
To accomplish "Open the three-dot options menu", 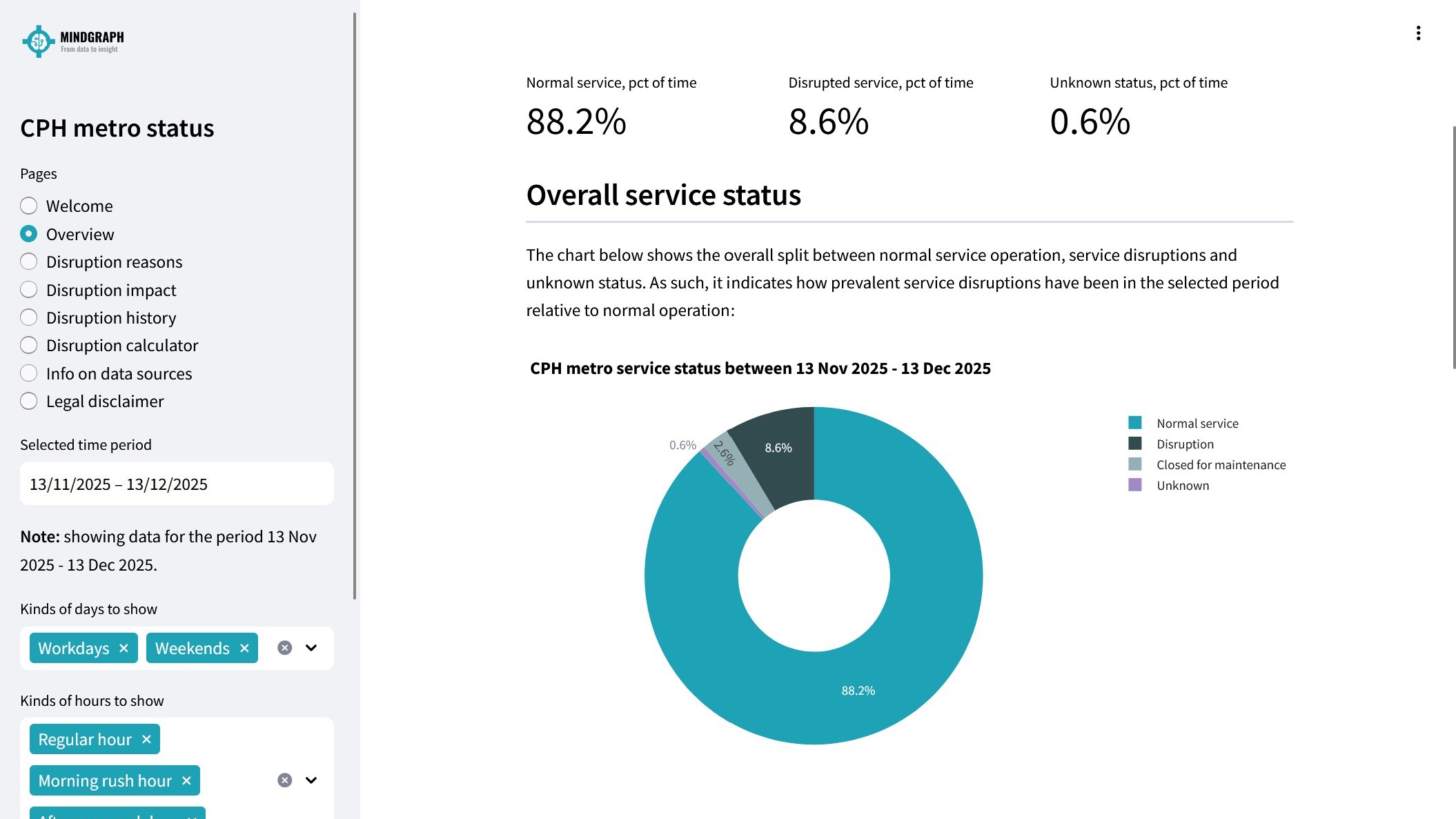I will pos(1419,32).
